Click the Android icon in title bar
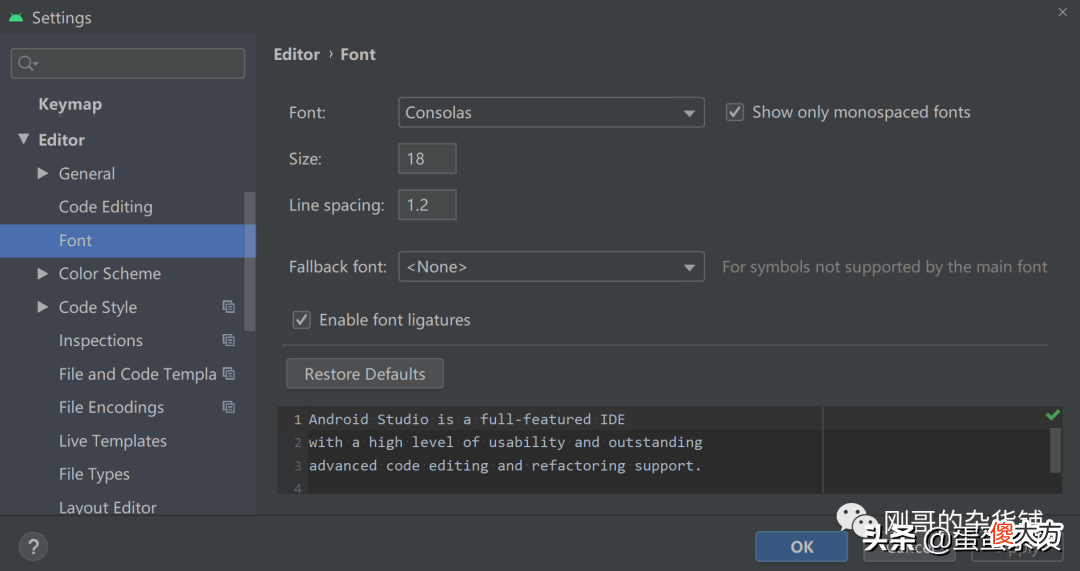 click(16, 17)
